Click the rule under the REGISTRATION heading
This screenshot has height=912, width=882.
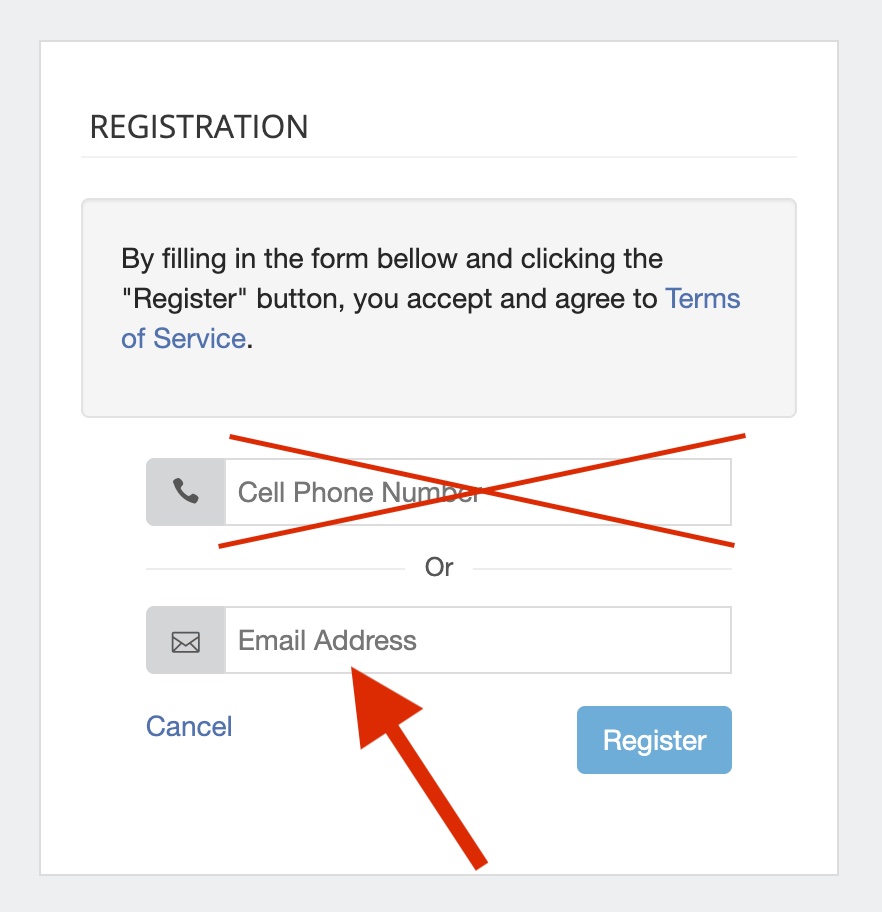[438, 157]
